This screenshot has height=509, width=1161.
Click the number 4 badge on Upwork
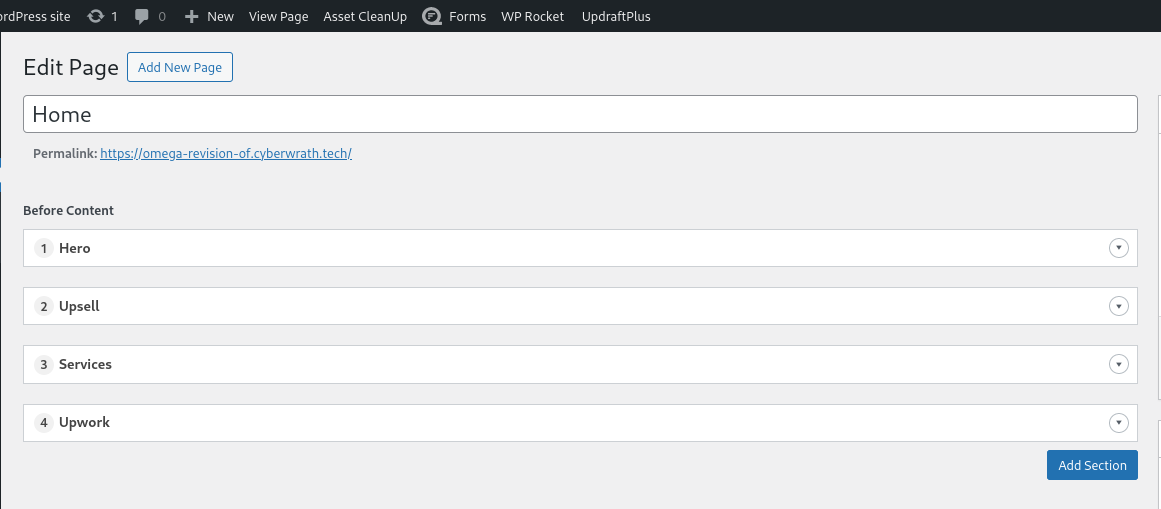coord(43,423)
